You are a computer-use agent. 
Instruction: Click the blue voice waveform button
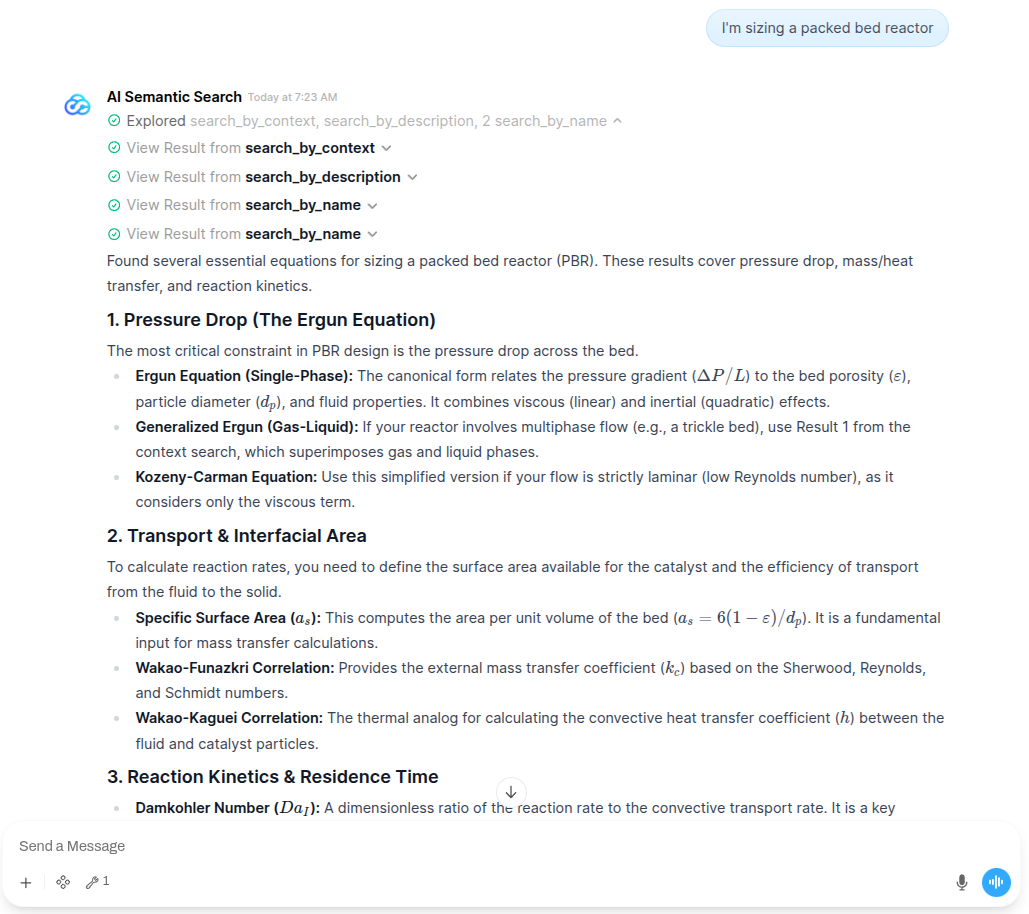(x=996, y=882)
